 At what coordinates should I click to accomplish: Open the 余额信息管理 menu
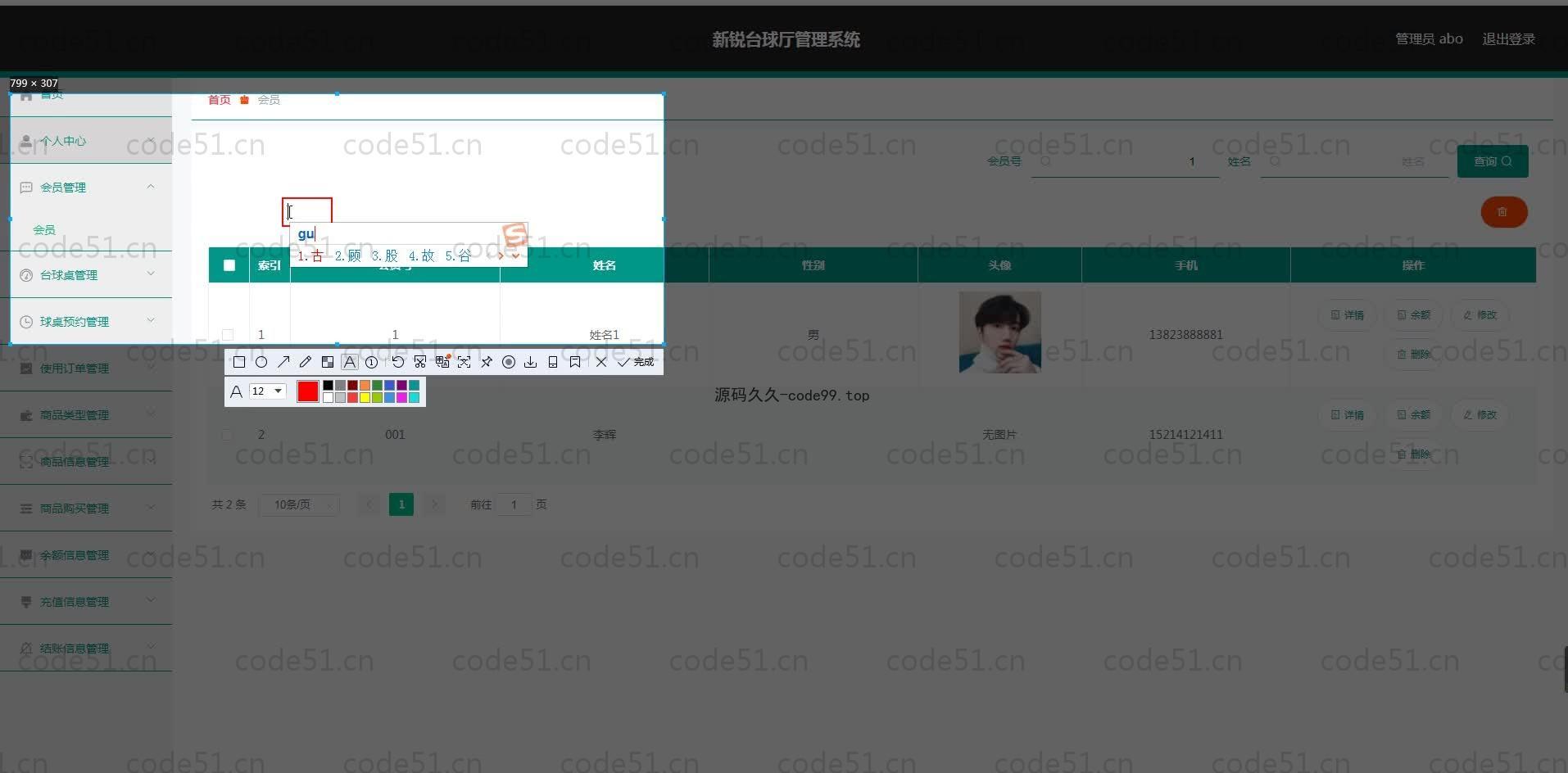[x=86, y=555]
